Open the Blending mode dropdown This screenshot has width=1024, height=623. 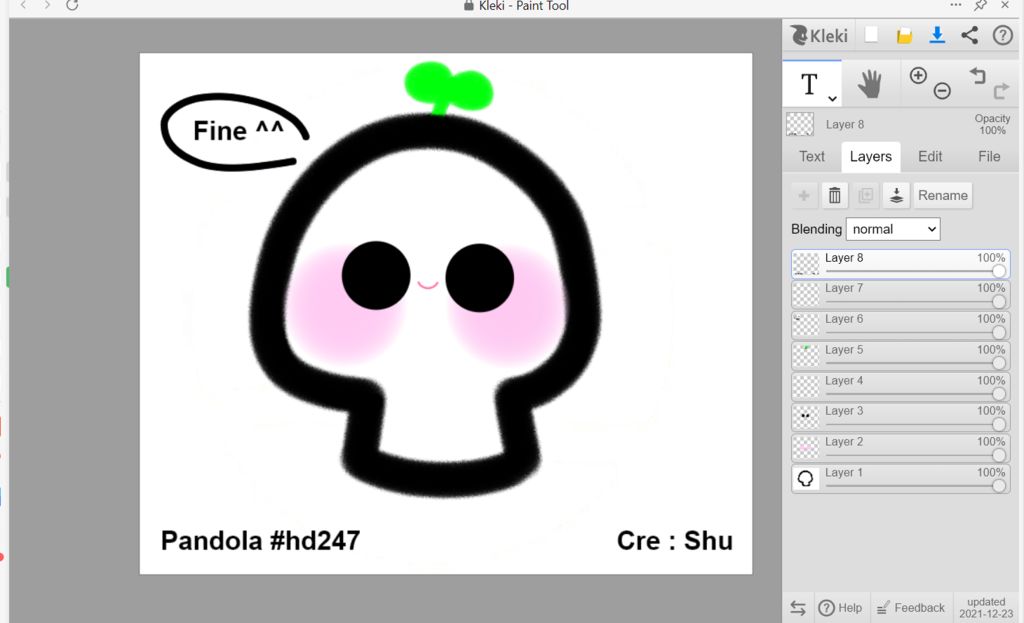tap(893, 229)
